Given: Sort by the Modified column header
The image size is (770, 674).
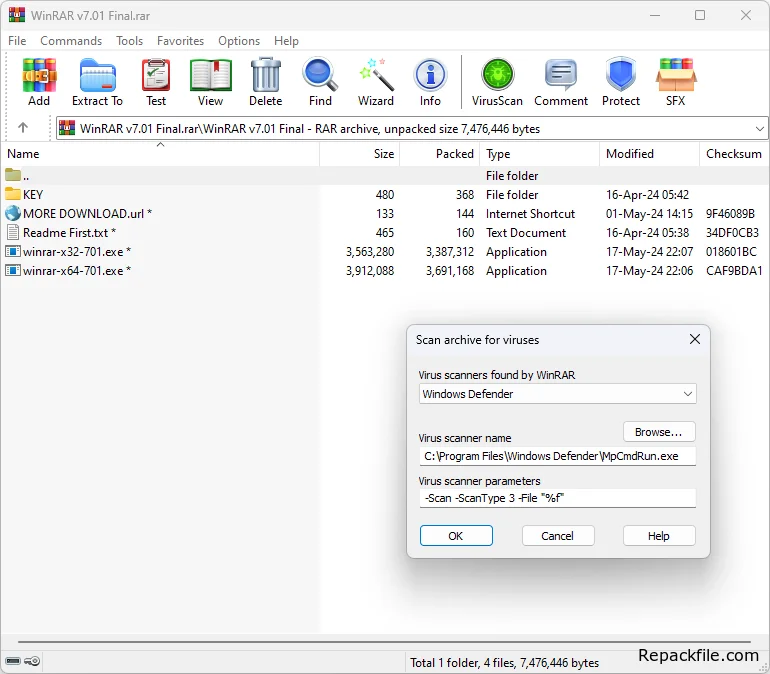Looking at the screenshot, I should point(649,154).
